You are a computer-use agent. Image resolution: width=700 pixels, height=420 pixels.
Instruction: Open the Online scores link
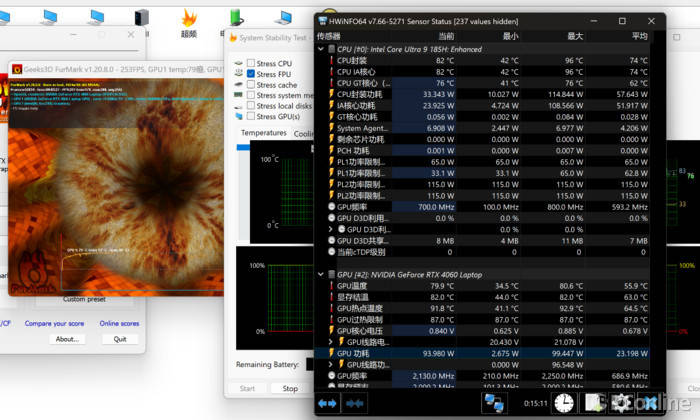[119, 324]
